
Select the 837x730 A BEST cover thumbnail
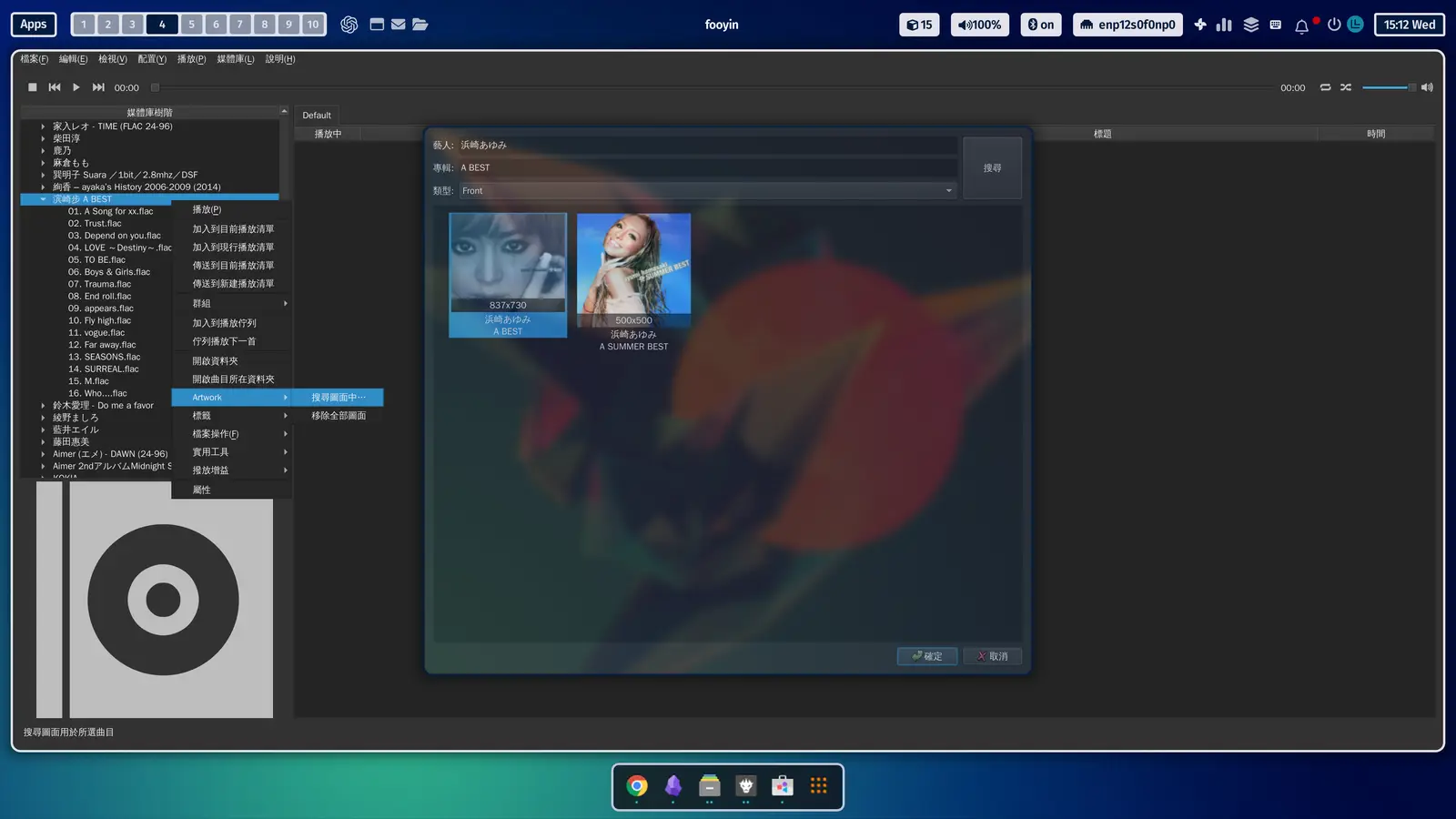pos(508,275)
